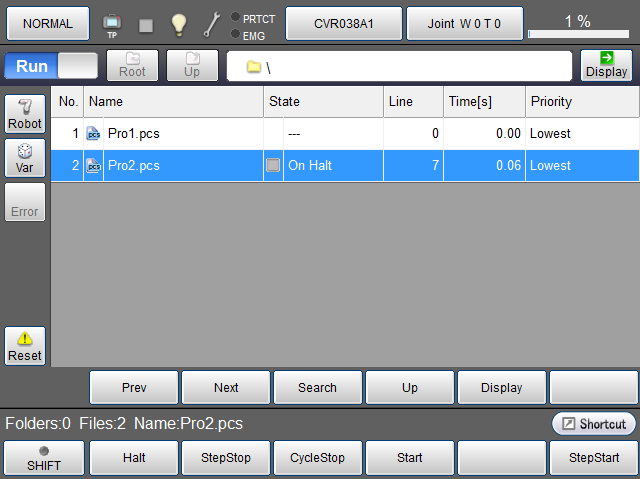Open the Var variables panel
This screenshot has width=640, height=479.
click(25, 158)
